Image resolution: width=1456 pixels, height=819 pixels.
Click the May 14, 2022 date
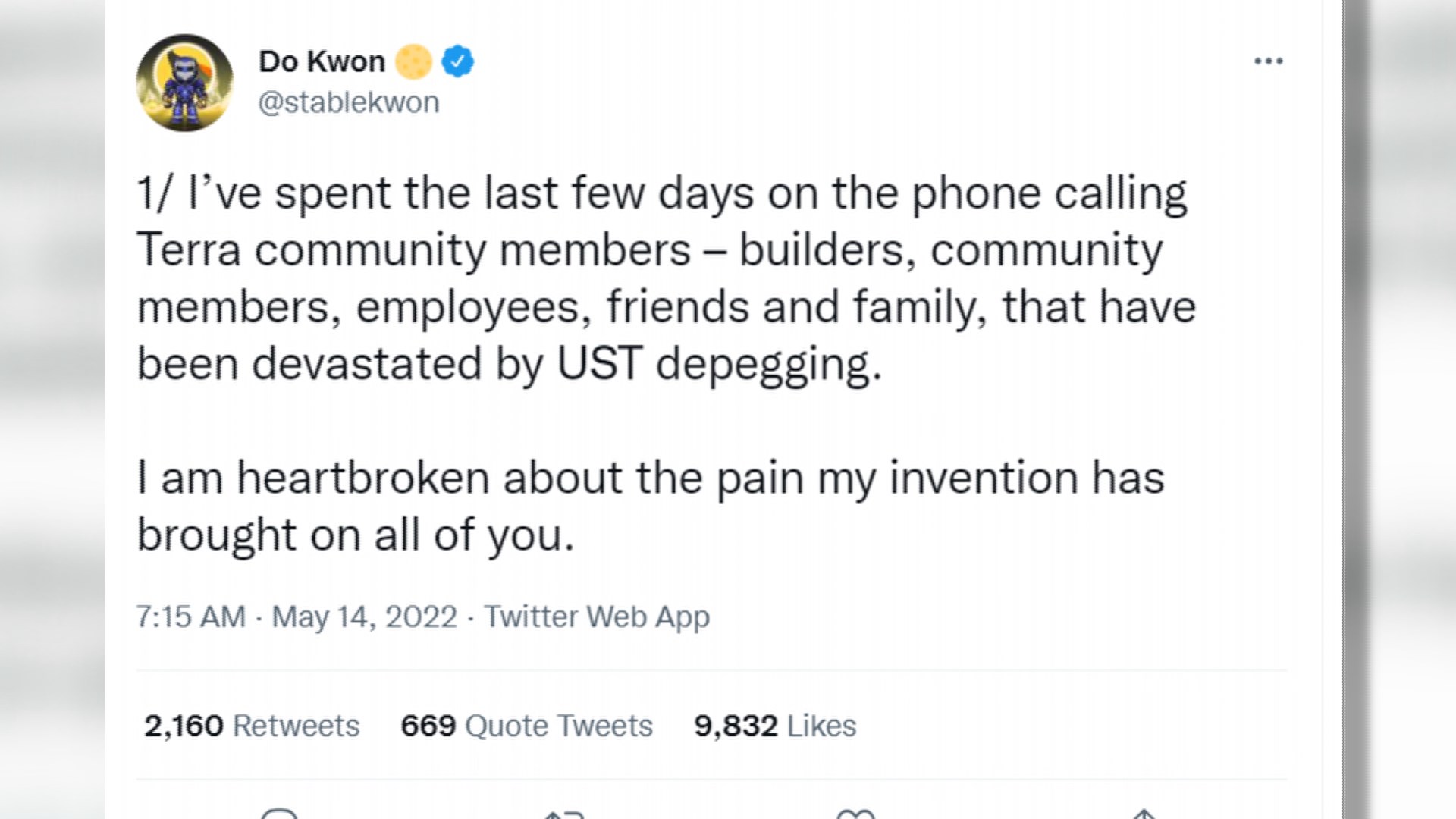click(365, 617)
